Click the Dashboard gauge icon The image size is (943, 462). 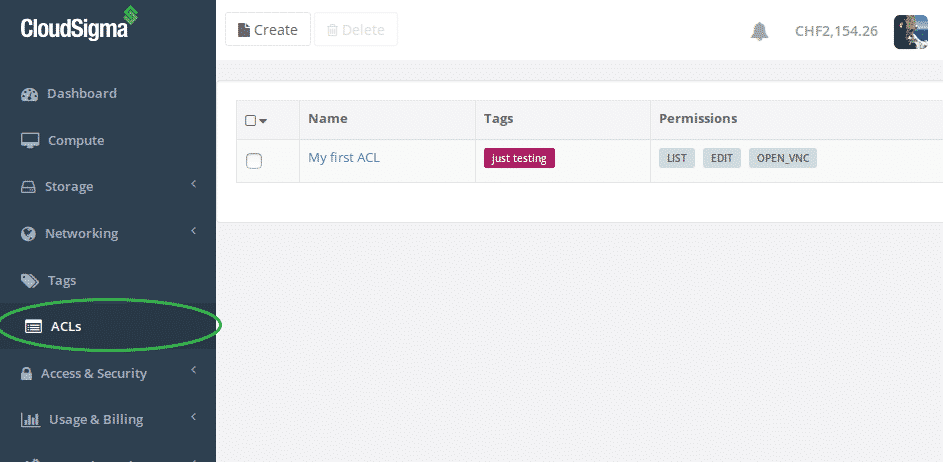point(29,94)
